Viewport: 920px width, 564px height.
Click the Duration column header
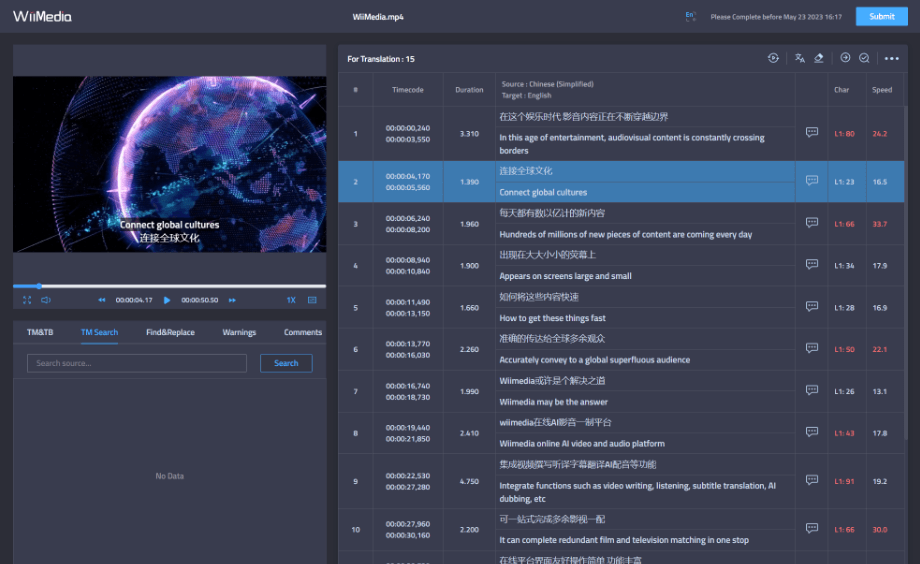pos(469,90)
